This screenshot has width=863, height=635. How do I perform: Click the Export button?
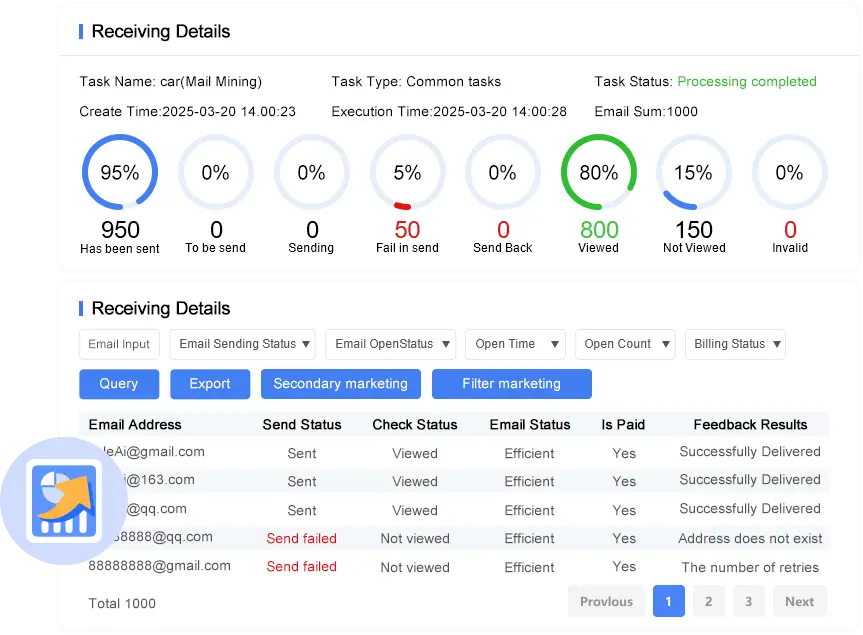[210, 384]
